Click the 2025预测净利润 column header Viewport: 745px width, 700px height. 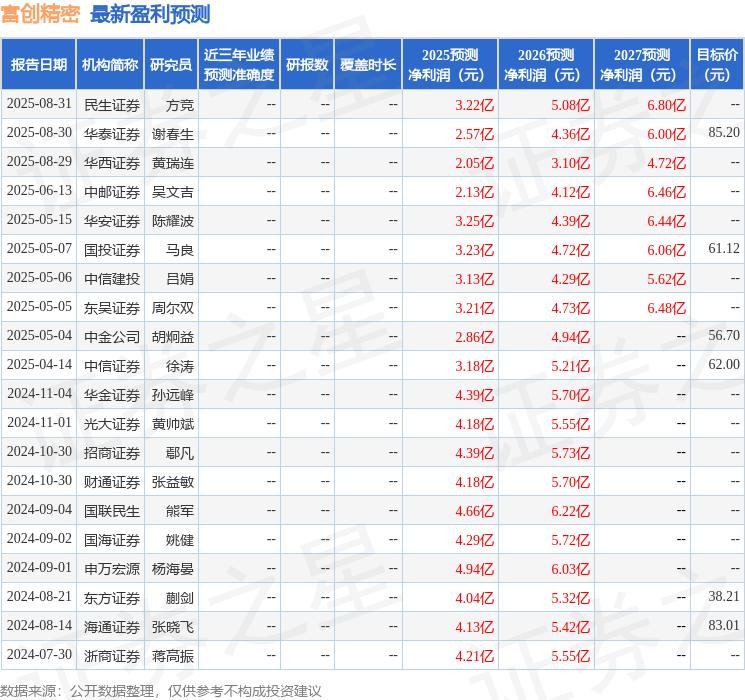450,64
